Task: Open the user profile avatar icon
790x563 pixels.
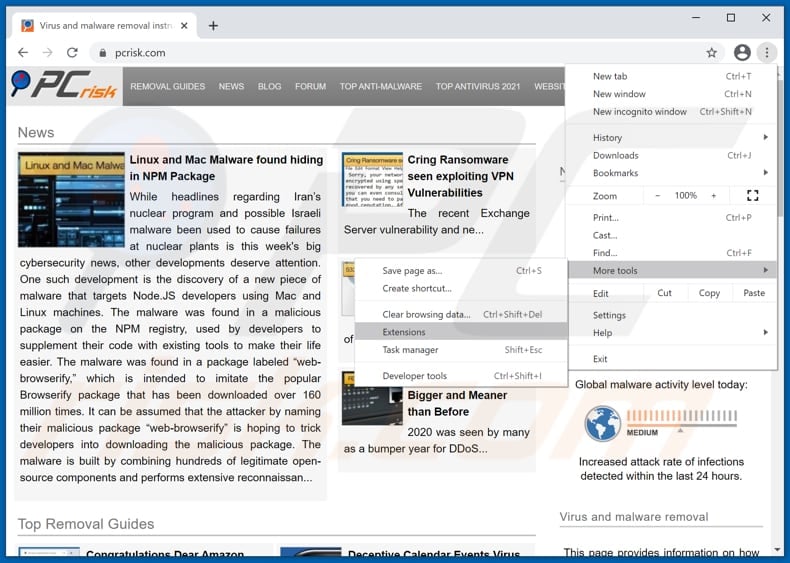Action: pos(741,52)
